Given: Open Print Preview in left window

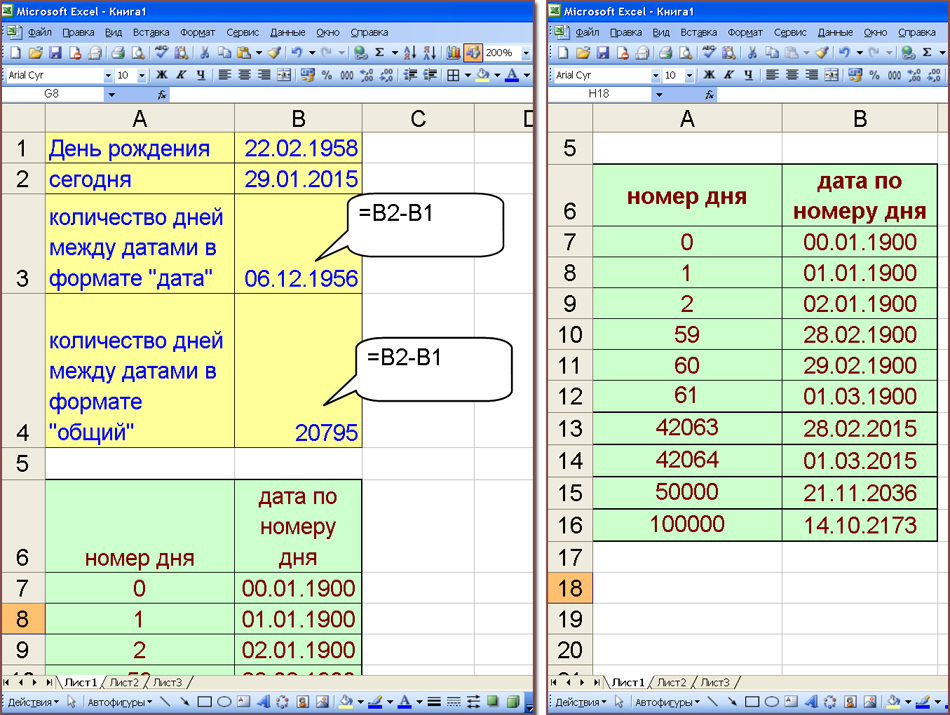Looking at the screenshot, I should coord(138,53).
